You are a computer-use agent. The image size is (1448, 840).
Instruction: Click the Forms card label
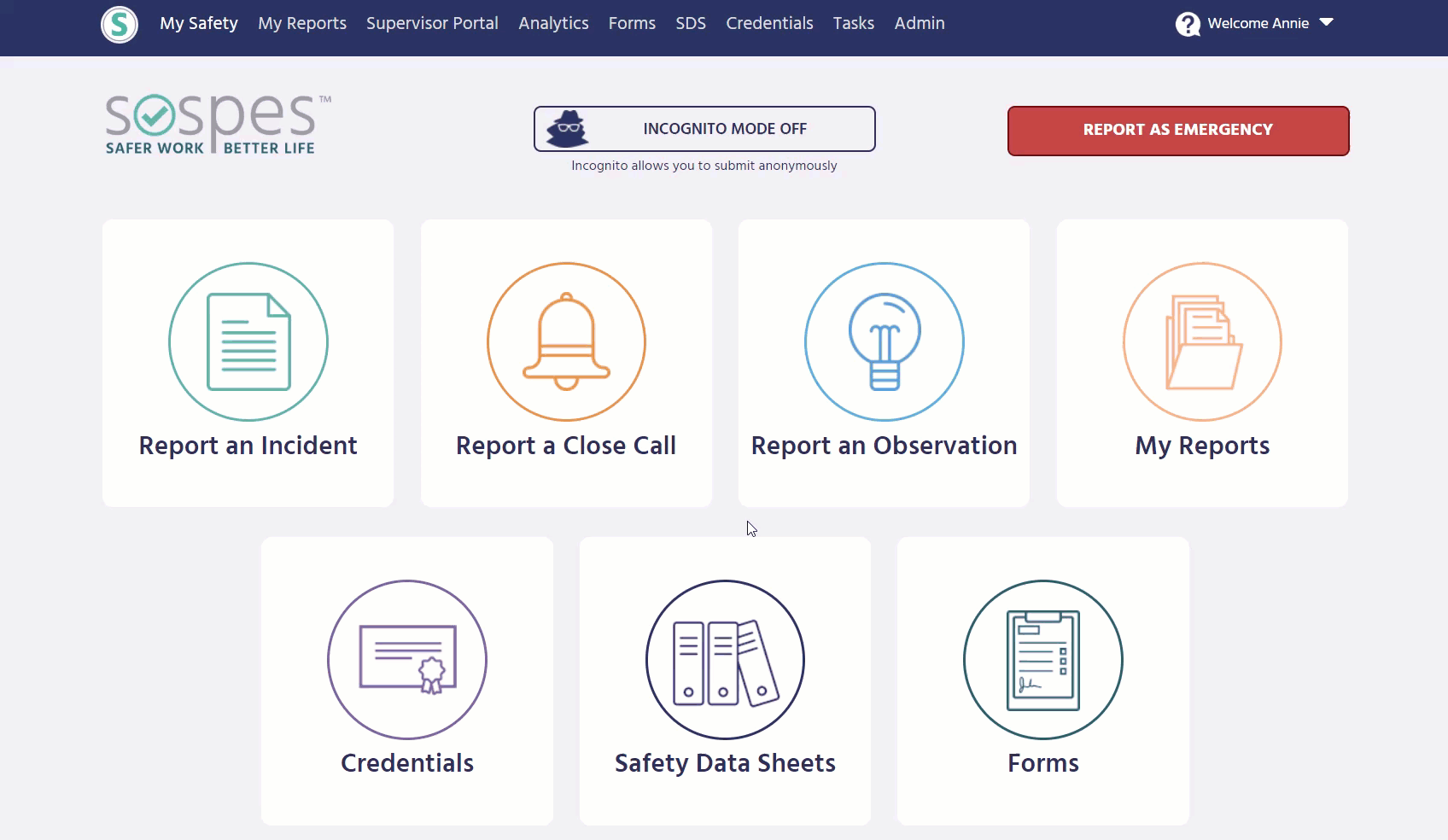[x=1043, y=763]
